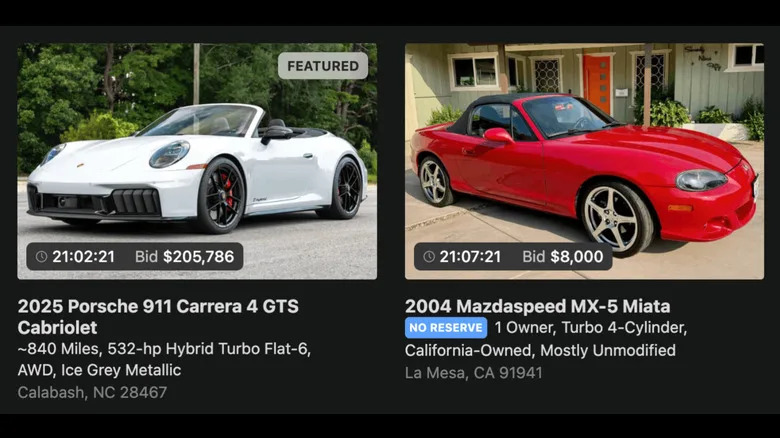Click the text 'California-Owned, Mostly Unmodified'
The height and width of the screenshot is (438, 780).
[540, 350]
